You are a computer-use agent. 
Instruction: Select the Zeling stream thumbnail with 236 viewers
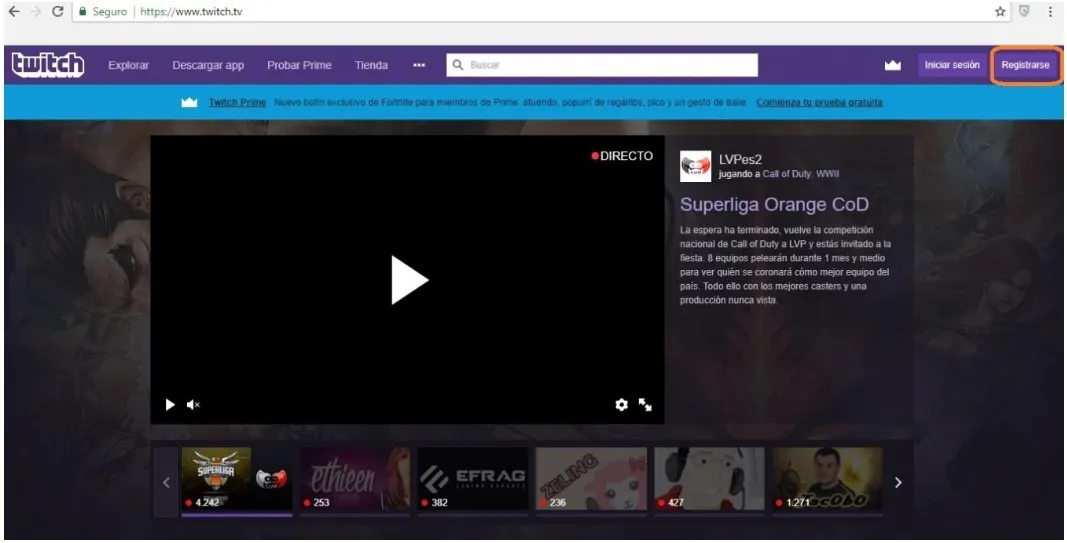tap(591, 479)
